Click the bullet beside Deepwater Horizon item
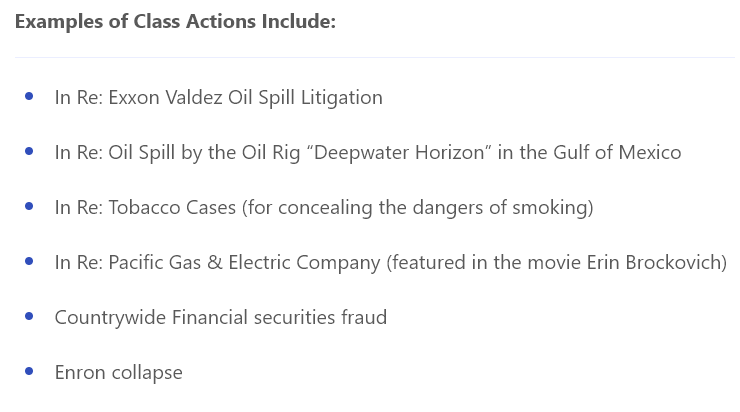Image resolution: width=740 pixels, height=412 pixels. click(29, 151)
